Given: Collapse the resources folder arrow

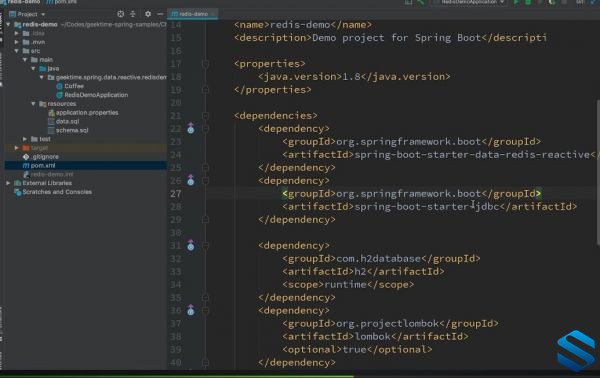Looking at the screenshot, I should pyautogui.click(x=34, y=104).
